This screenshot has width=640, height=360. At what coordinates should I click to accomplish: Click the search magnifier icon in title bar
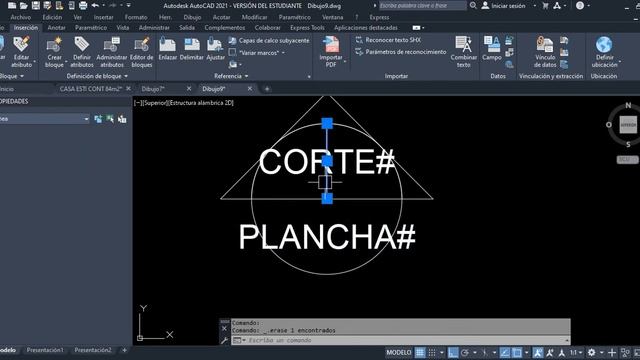473,5
